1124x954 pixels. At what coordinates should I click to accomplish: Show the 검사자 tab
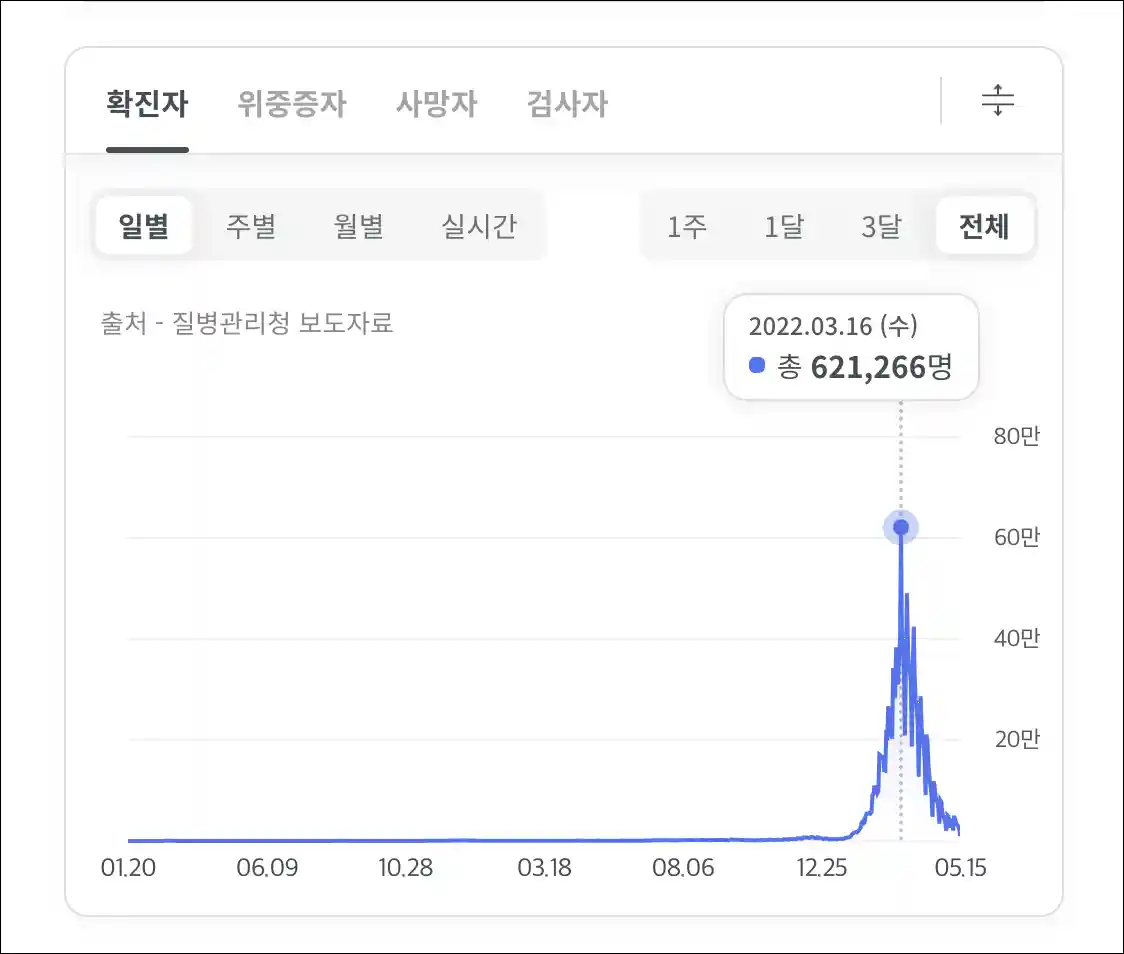pyautogui.click(x=567, y=104)
